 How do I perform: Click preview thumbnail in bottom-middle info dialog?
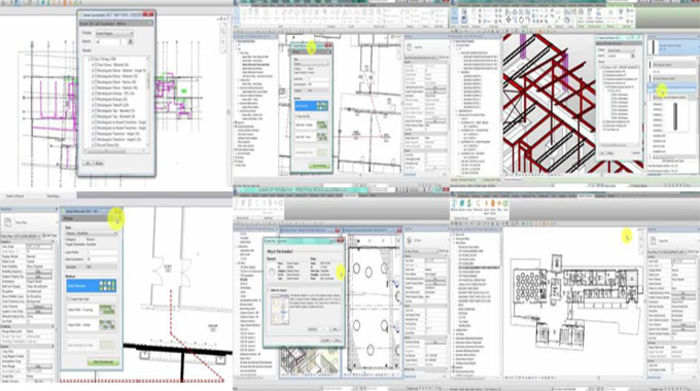(x=279, y=309)
